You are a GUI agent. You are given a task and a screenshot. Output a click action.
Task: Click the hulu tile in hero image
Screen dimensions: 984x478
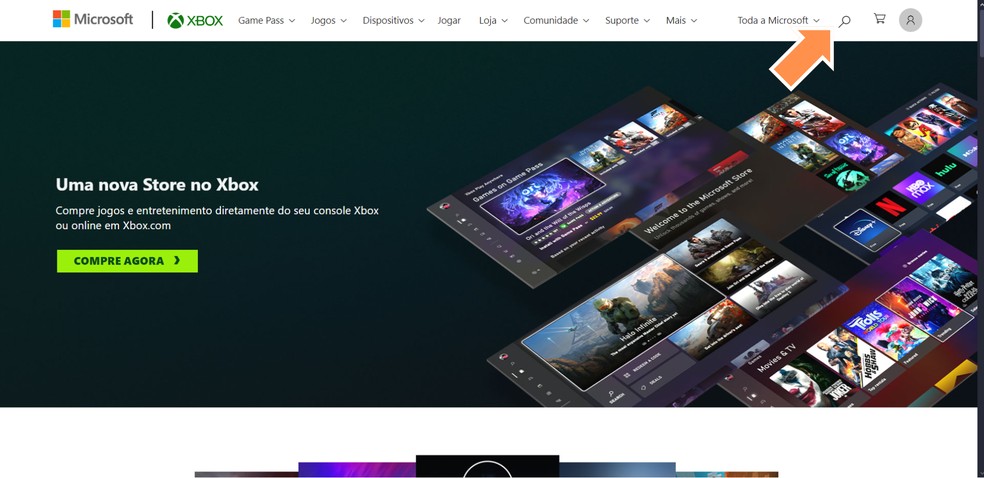(944, 169)
